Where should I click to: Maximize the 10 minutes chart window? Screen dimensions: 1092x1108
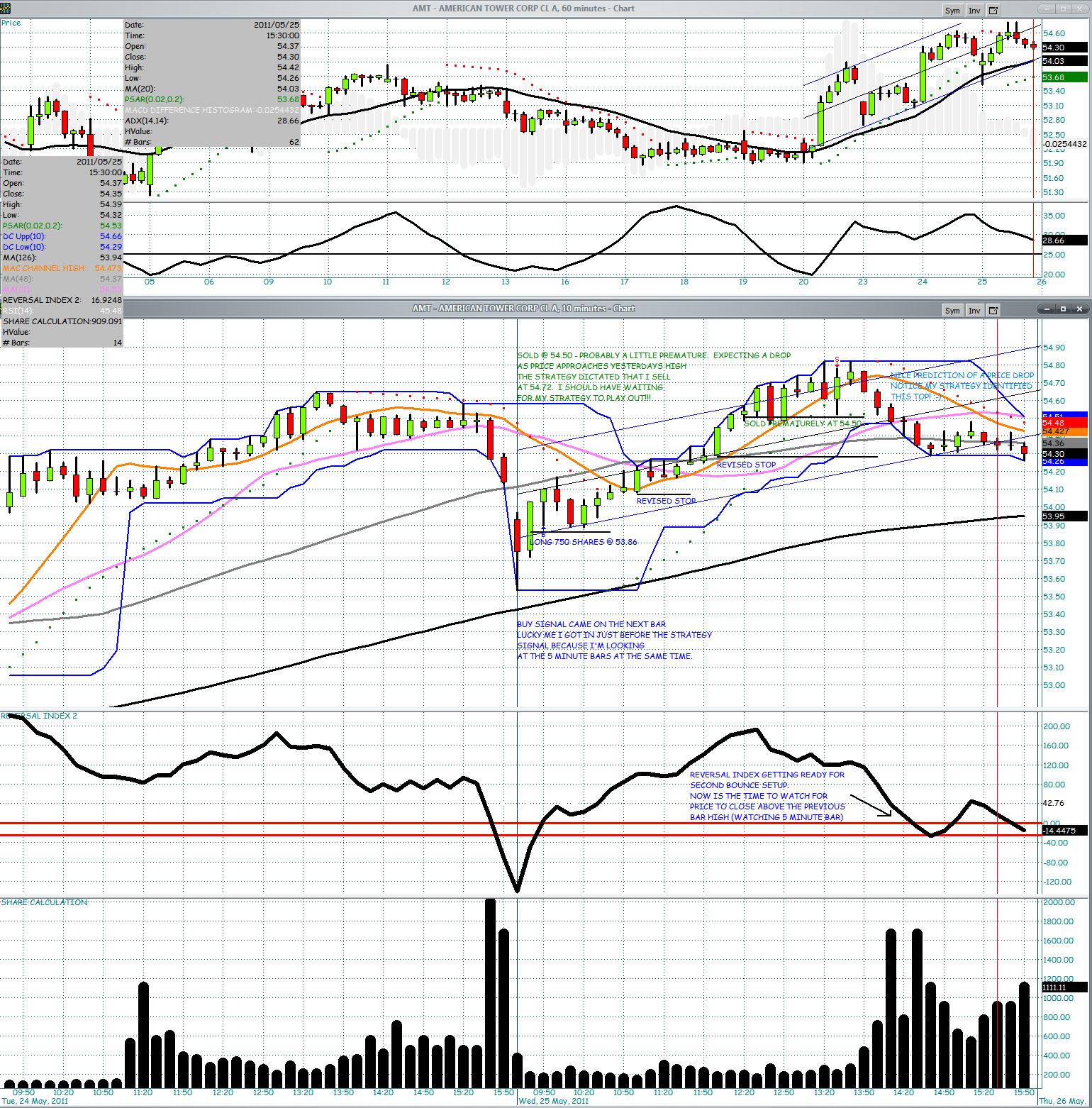coord(1064,309)
